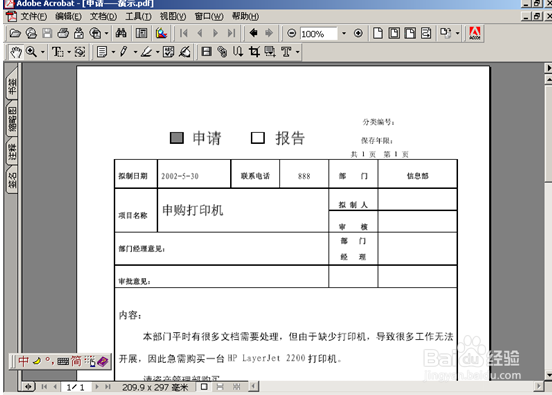Viewport: 552px width, 395px height.
Task: Select the Graphics Select tool
Action: (80, 52)
